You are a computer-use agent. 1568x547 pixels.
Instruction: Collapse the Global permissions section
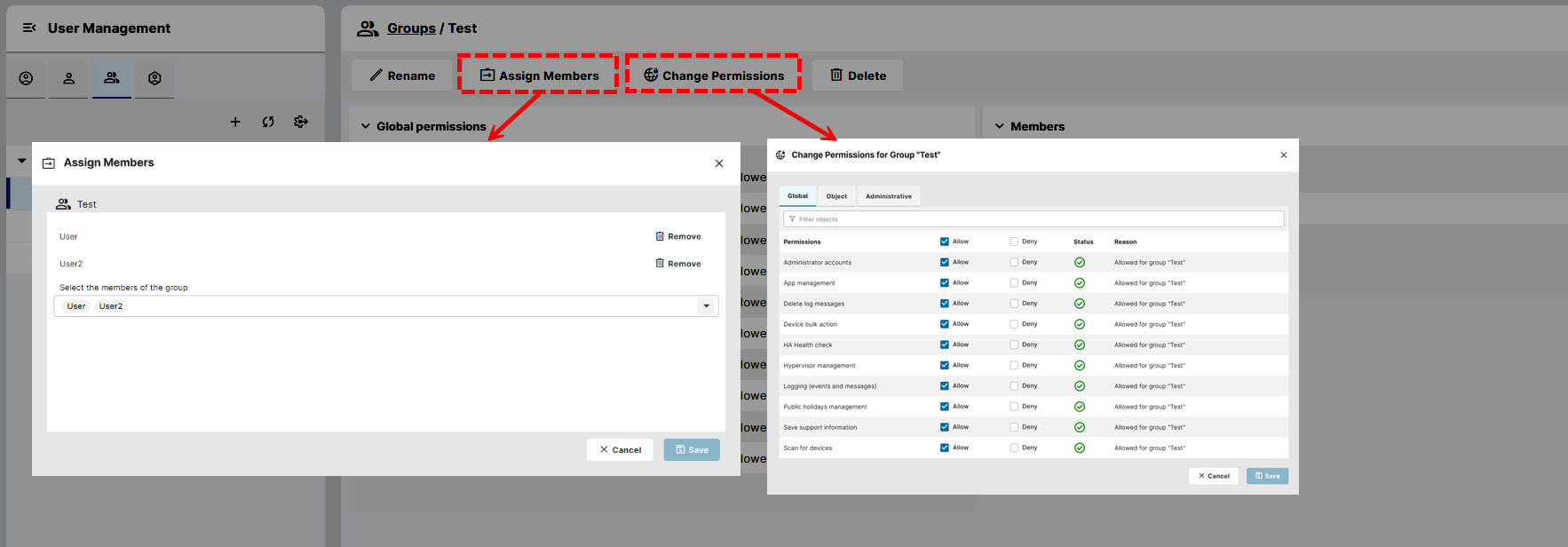point(365,126)
